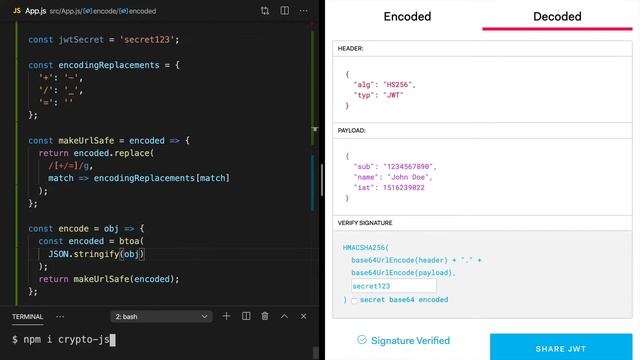Click the encode breadcrumb segment
This screenshot has height=360, width=640.
pos(100,11)
